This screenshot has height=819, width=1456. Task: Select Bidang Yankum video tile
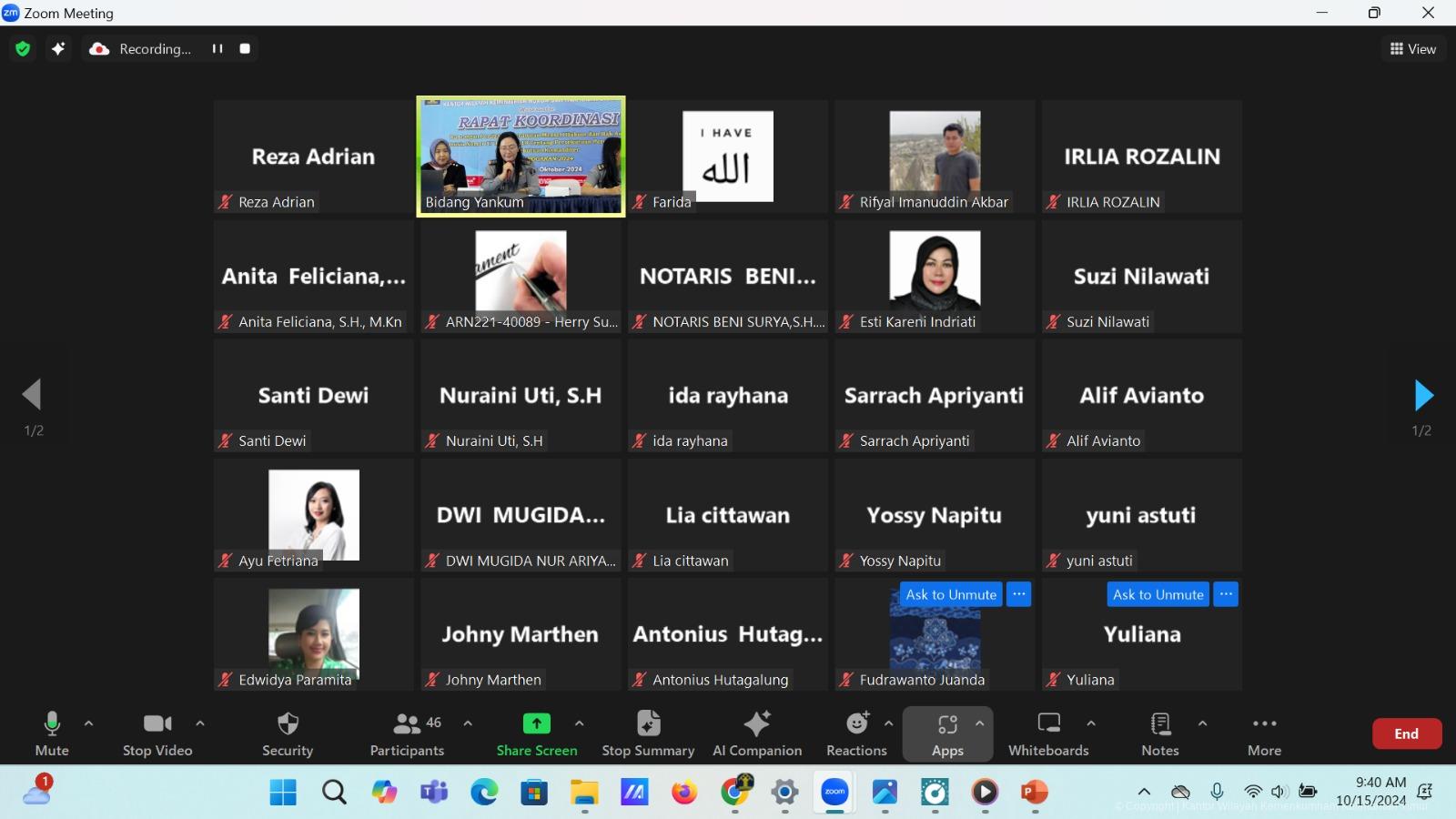521,157
